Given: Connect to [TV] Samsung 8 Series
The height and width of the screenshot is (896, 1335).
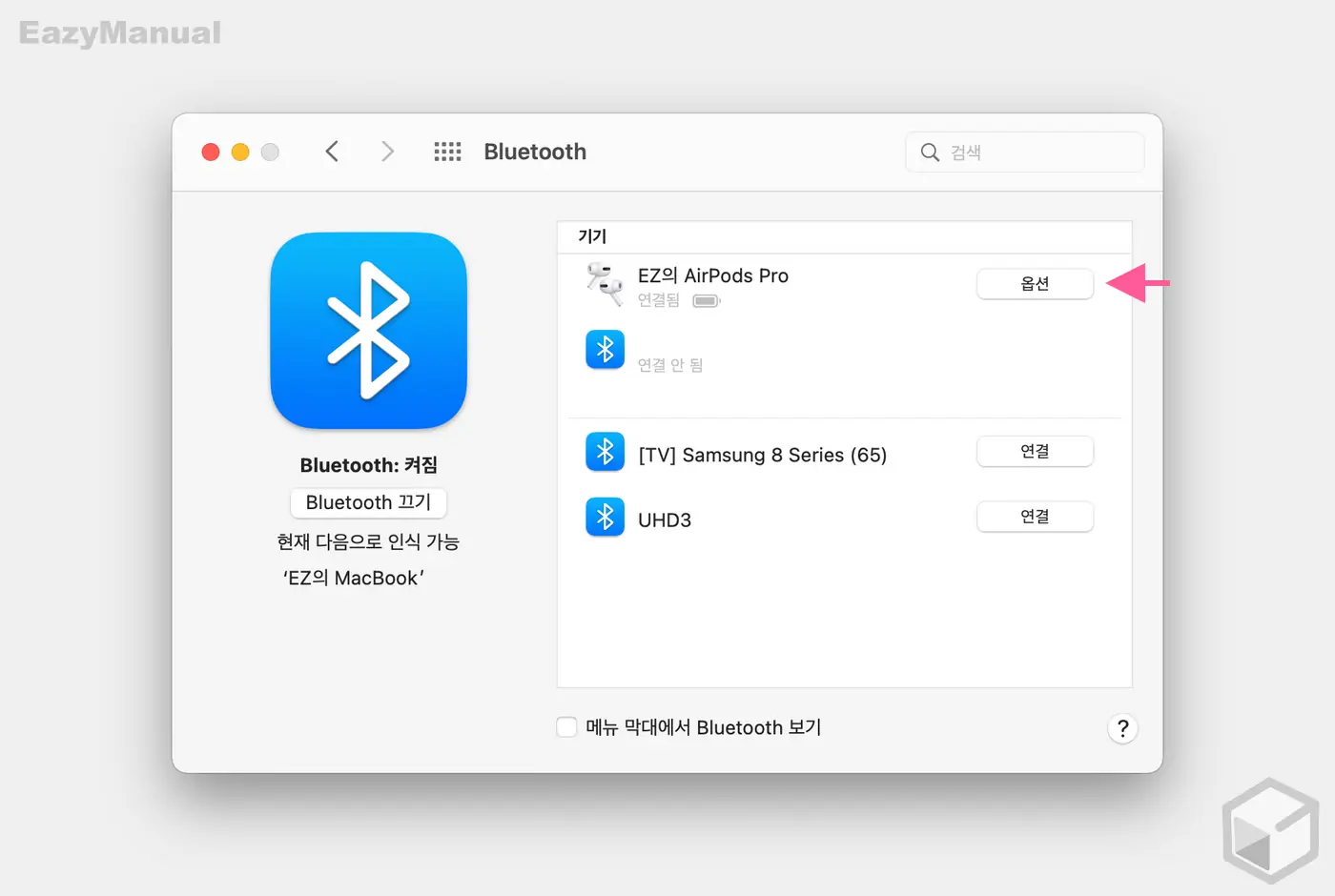Looking at the screenshot, I should [1035, 452].
